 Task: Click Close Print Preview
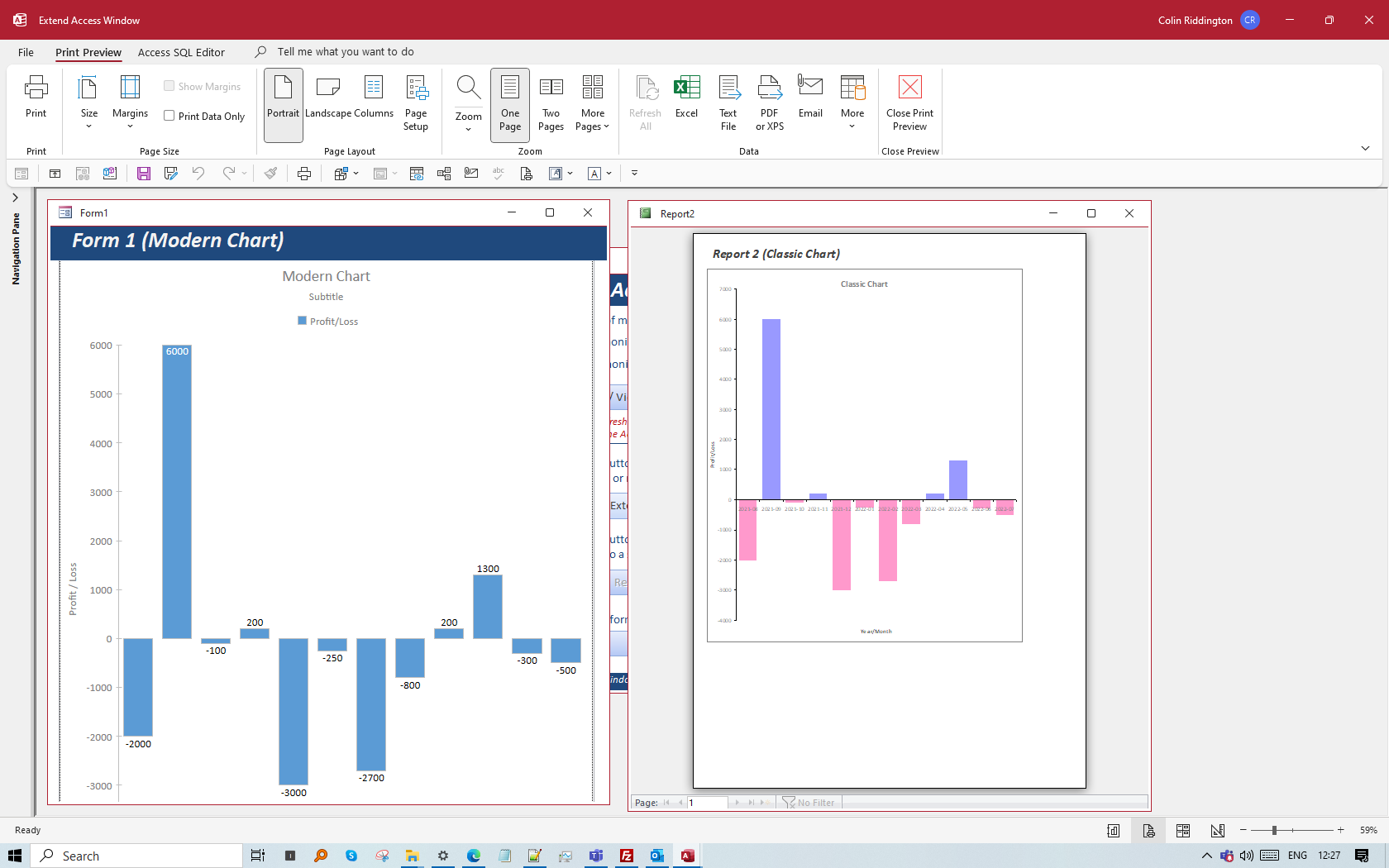tap(909, 103)
